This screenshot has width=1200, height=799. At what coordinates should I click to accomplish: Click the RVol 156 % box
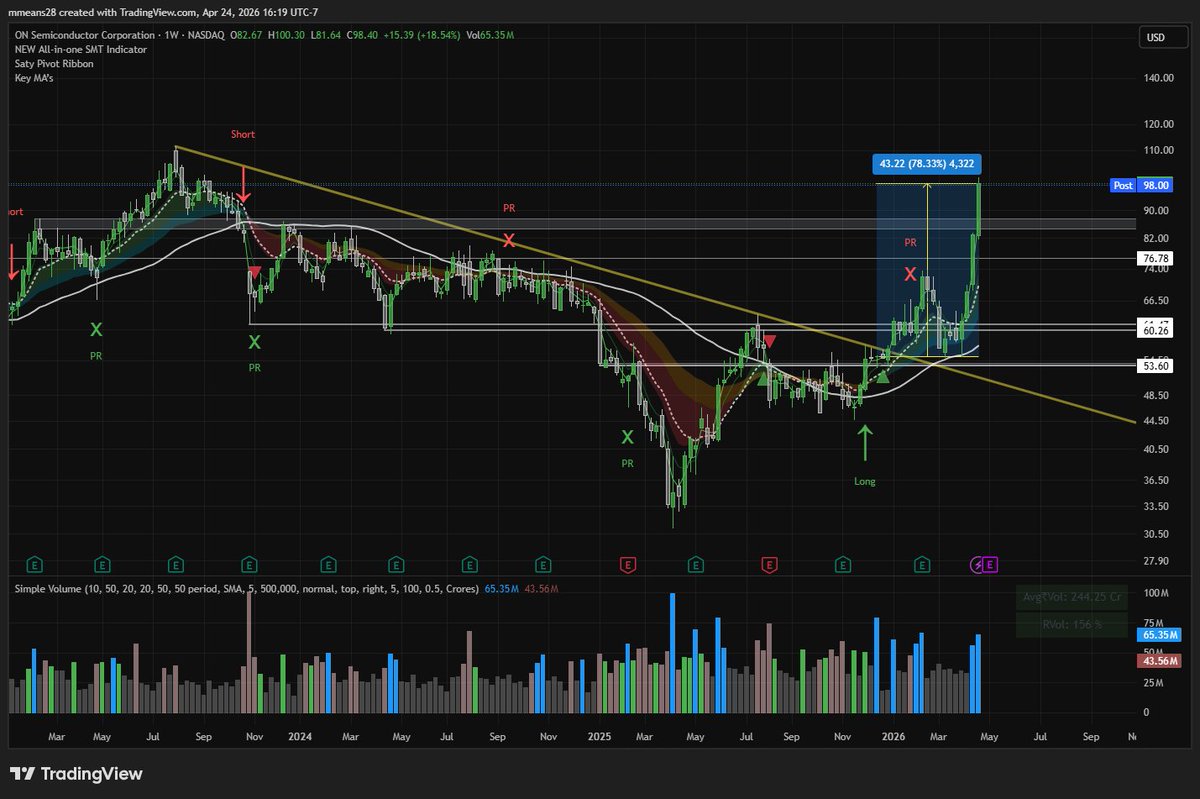(1074, 624)
